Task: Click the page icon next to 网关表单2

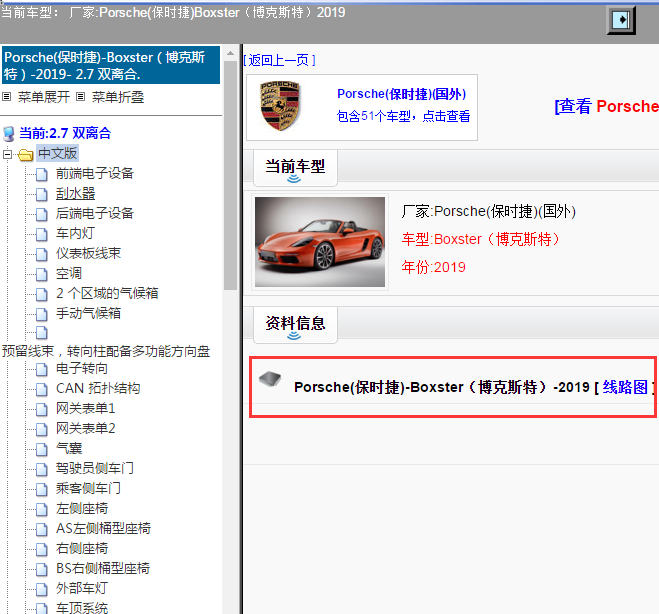Action: pos(42,429)
